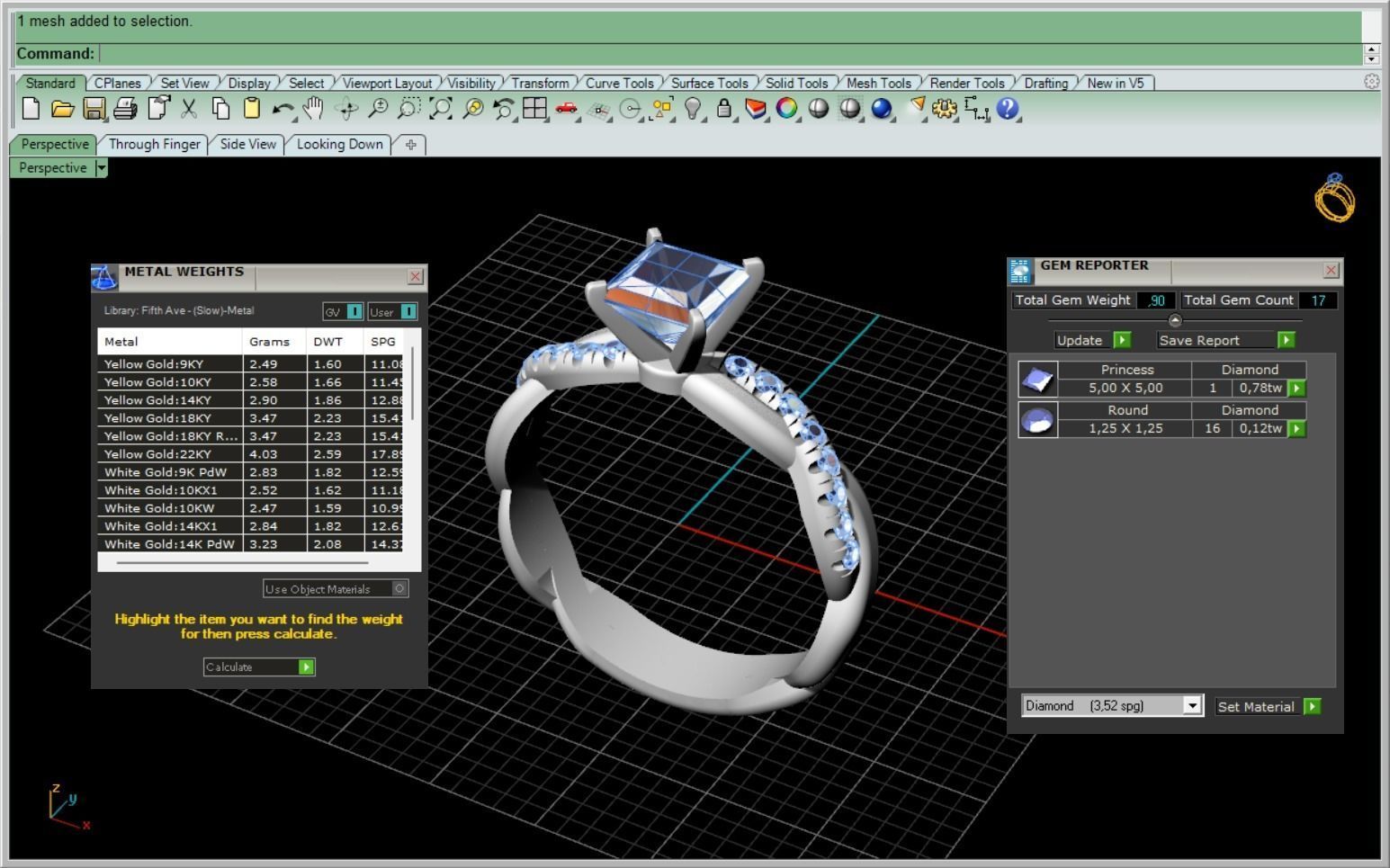The image size is (1390, 868).
Task: Click the Princess gem thumbnail
Action: 1037,380
